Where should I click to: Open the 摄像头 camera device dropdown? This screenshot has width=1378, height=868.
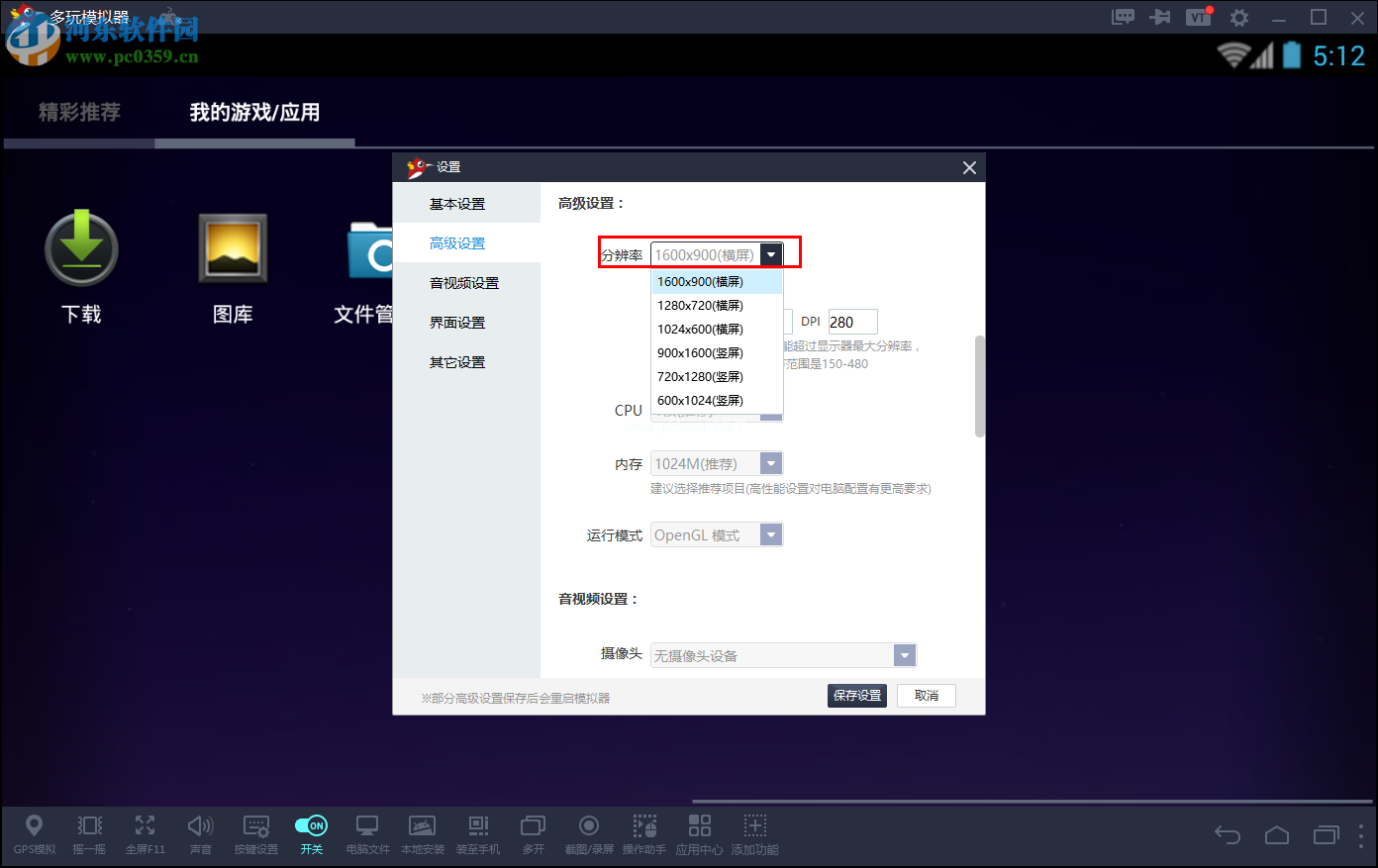point(783,655)
